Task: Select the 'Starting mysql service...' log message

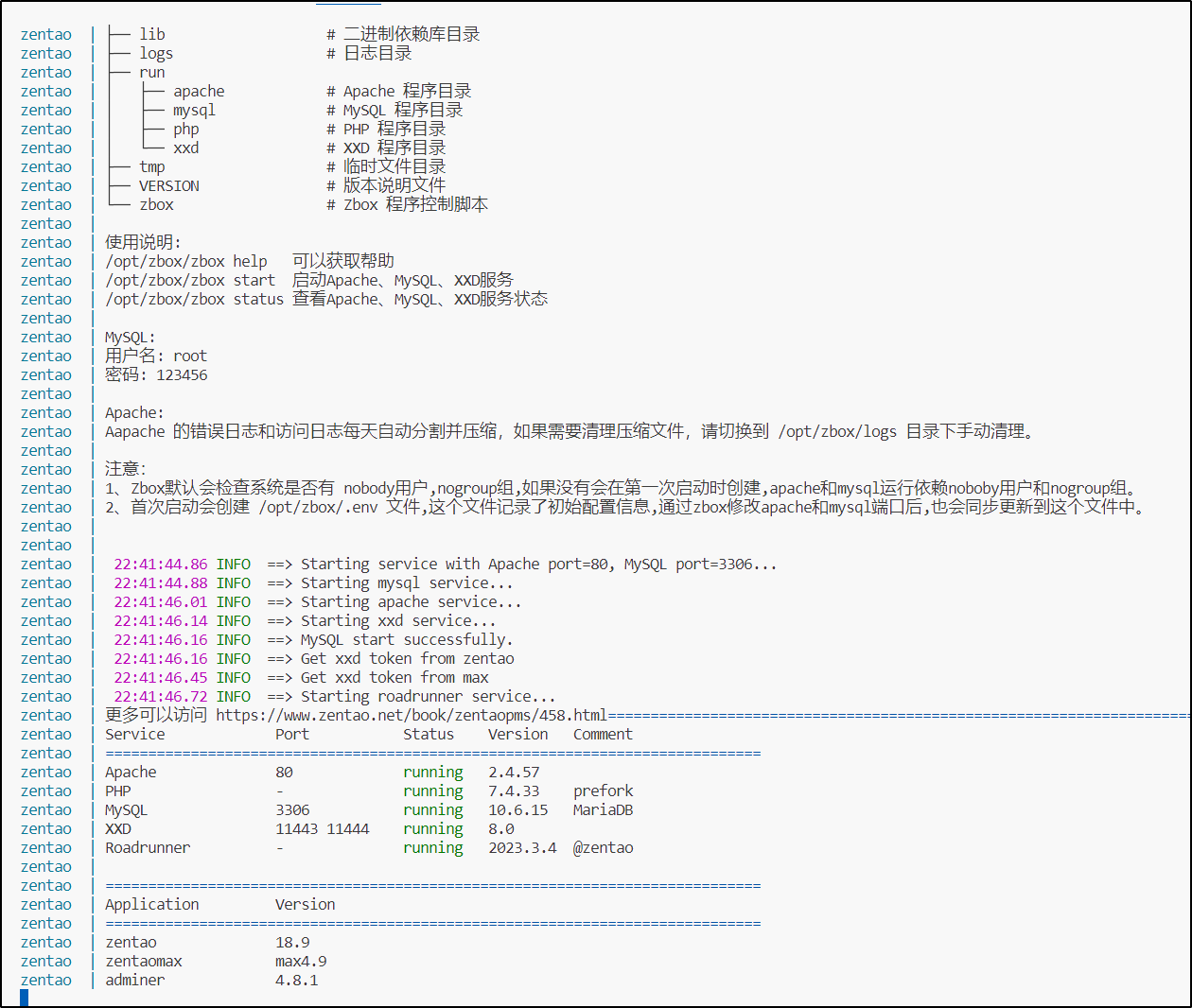Action: click(408, 582)
